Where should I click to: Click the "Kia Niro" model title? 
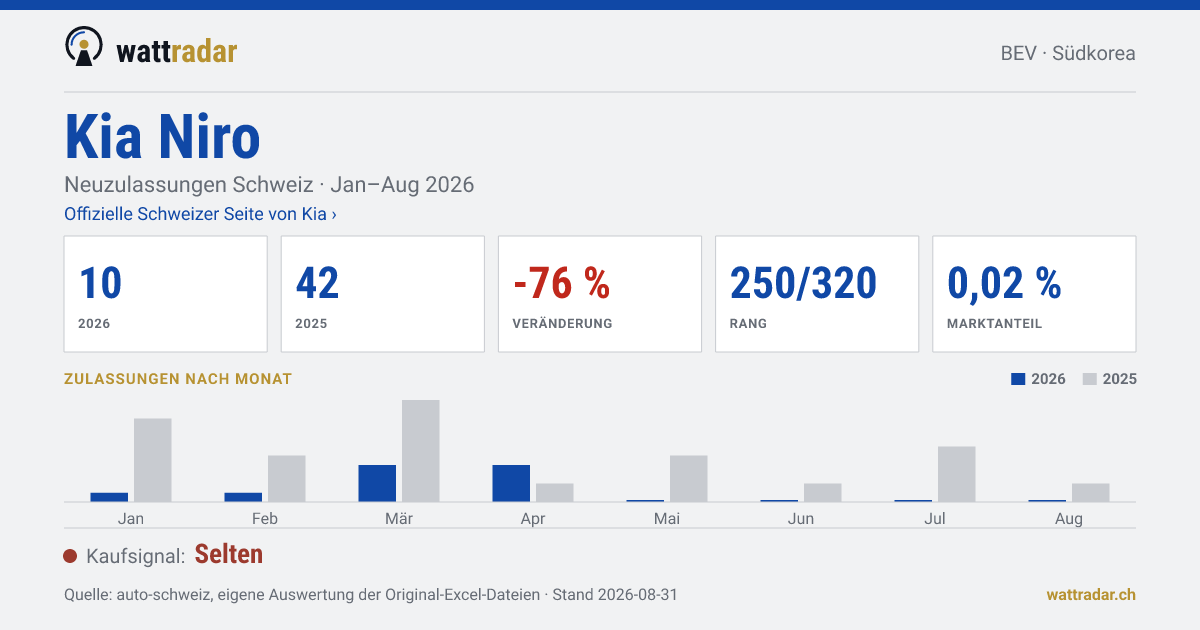(163, 137)
